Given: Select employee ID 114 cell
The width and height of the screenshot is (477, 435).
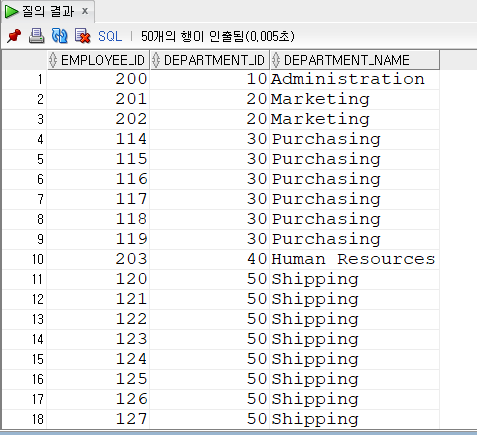Looking at the screenshot, I should click(x=98, y=139).
